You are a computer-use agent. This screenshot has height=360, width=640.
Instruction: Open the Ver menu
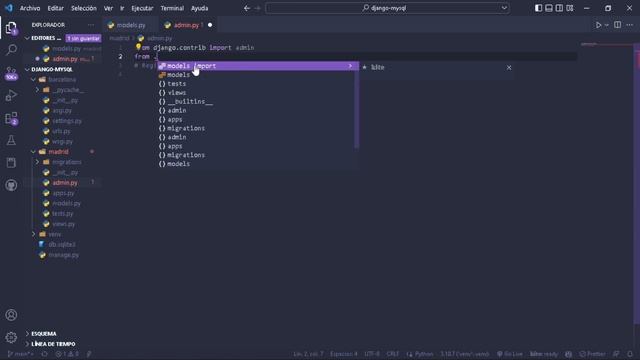[x=108, y=8]
